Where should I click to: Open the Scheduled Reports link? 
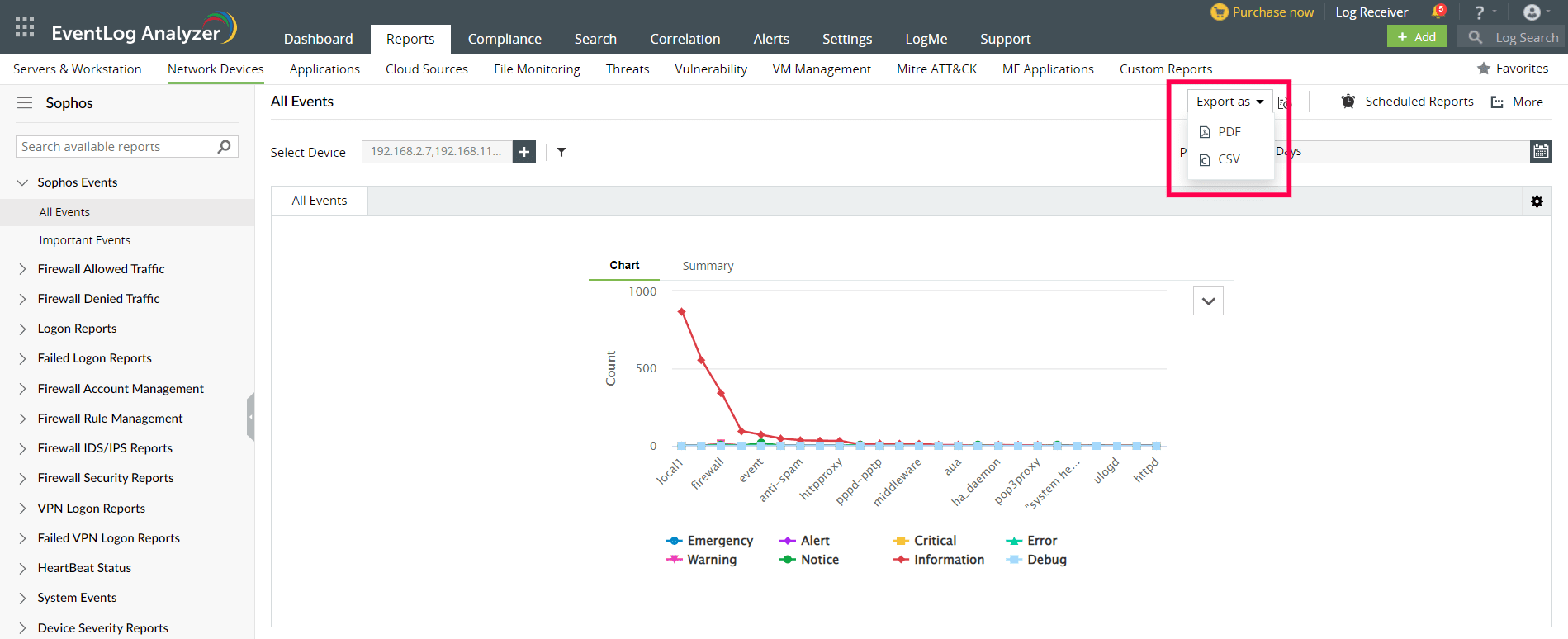[1419, 102]
